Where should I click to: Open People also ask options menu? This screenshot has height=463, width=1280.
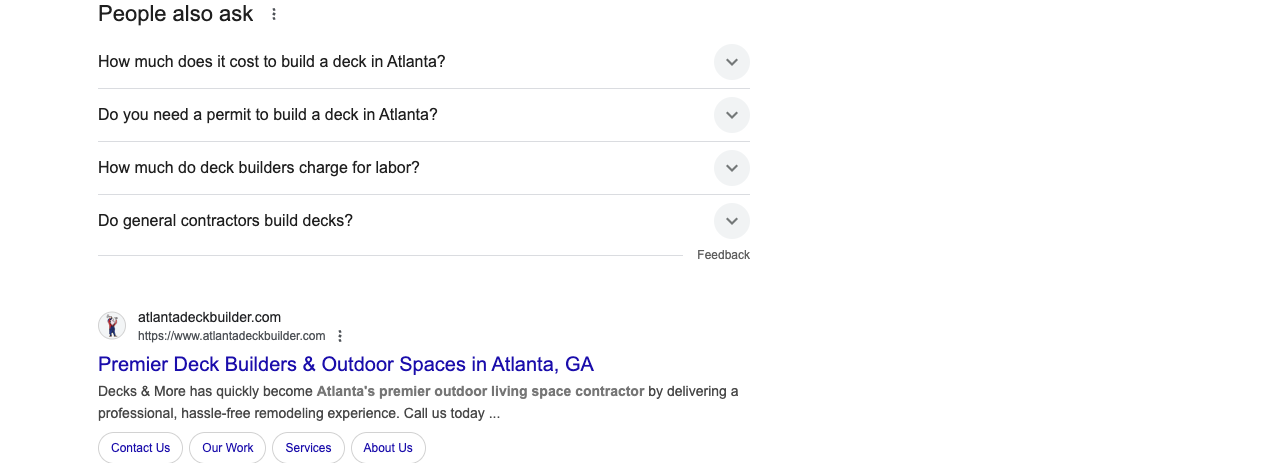coord(274,14)
